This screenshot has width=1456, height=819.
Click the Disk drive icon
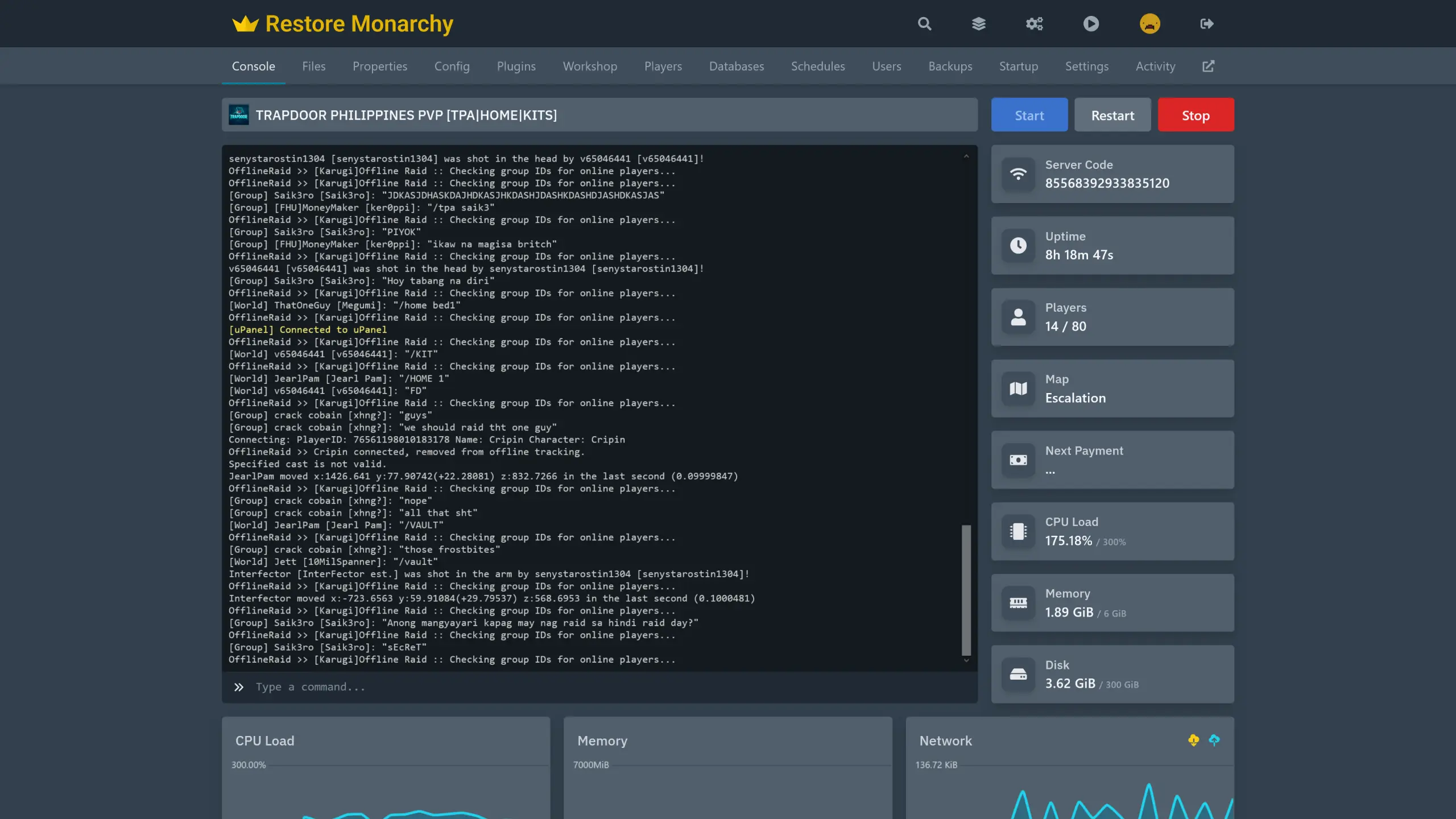pyautogui.click(x=1018, y=675)
